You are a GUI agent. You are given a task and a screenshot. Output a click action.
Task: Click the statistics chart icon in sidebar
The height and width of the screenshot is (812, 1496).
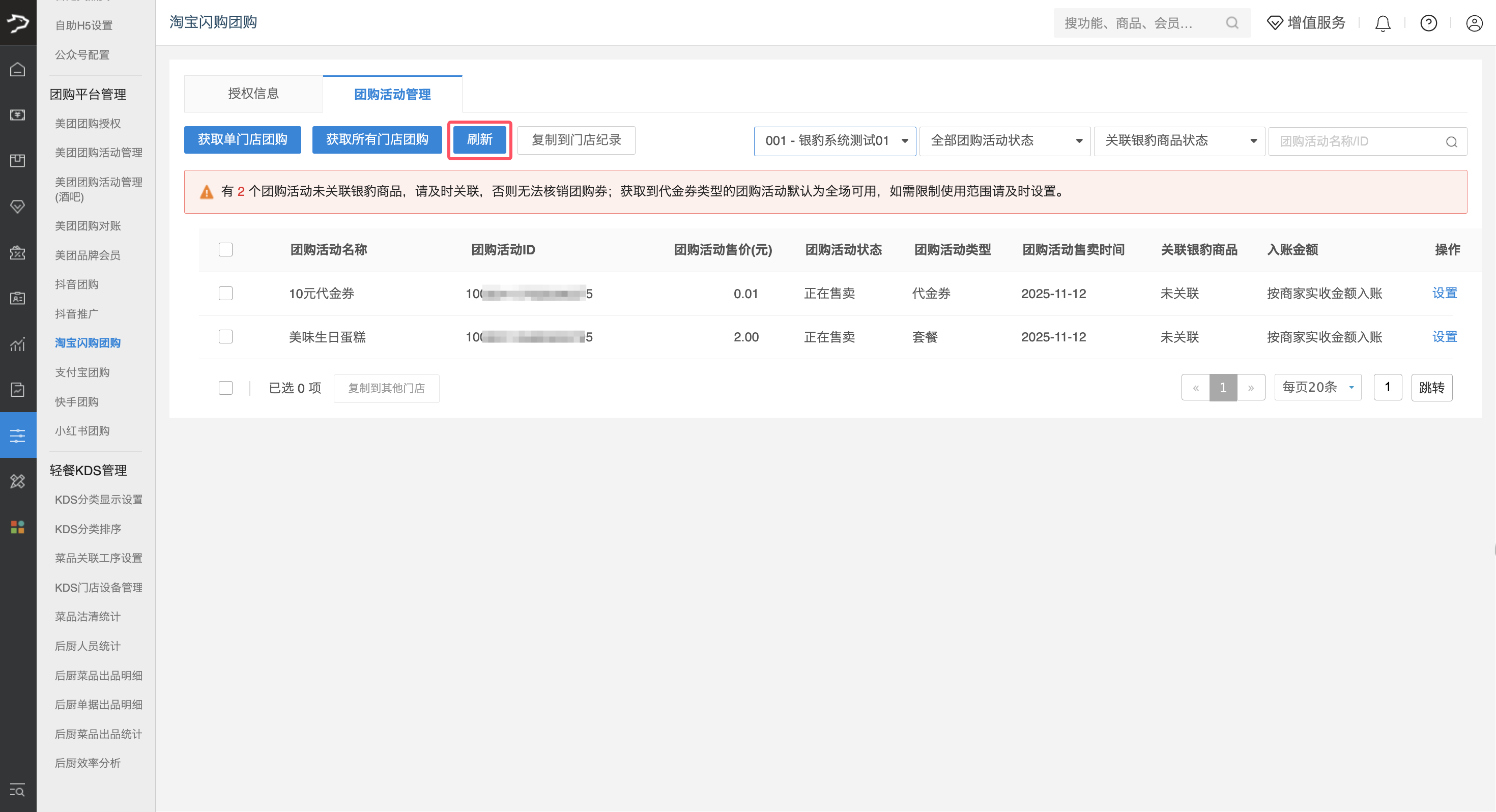[17, 344]
